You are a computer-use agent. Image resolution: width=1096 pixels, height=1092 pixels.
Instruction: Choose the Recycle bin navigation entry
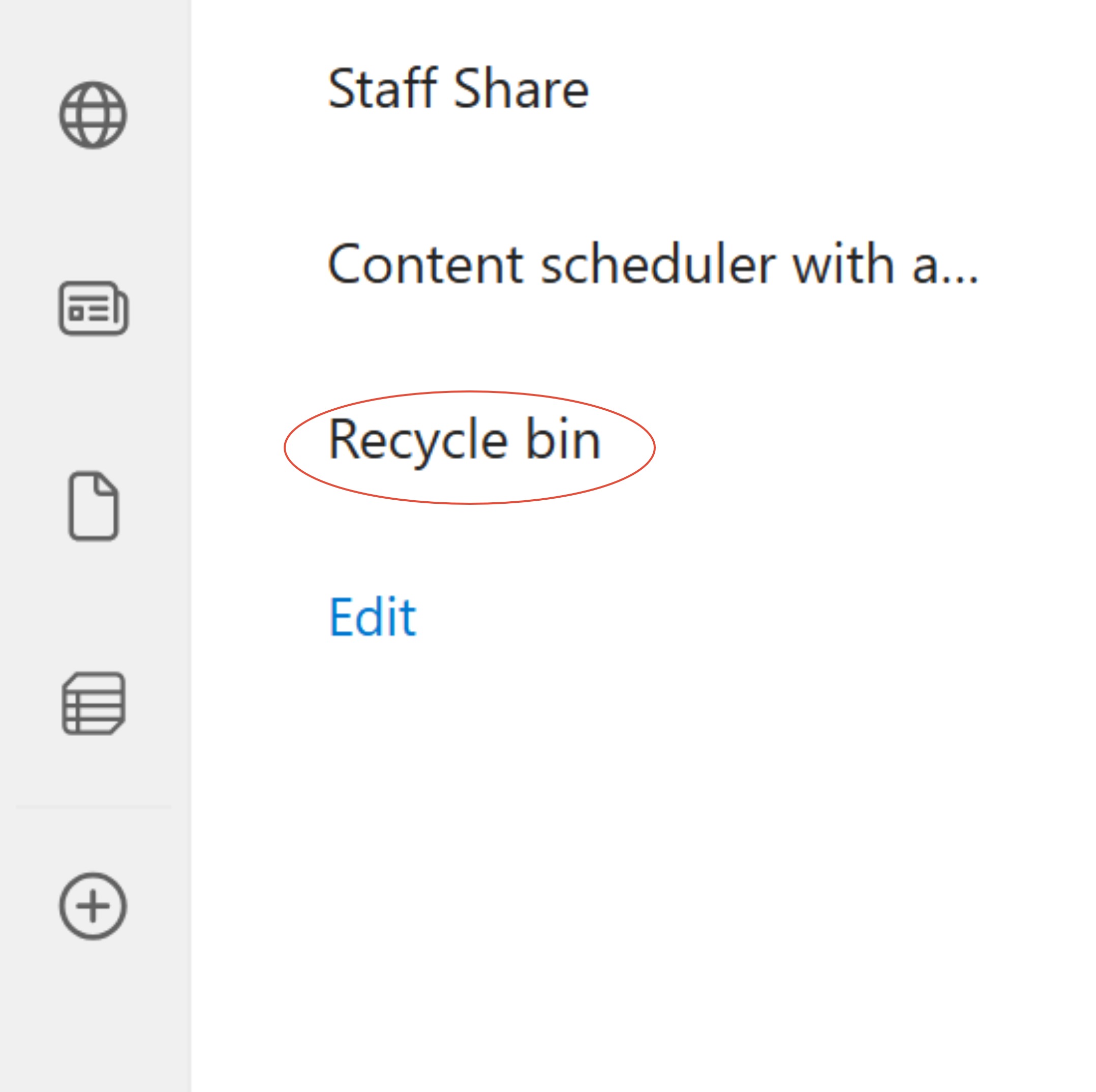point(465,439)
